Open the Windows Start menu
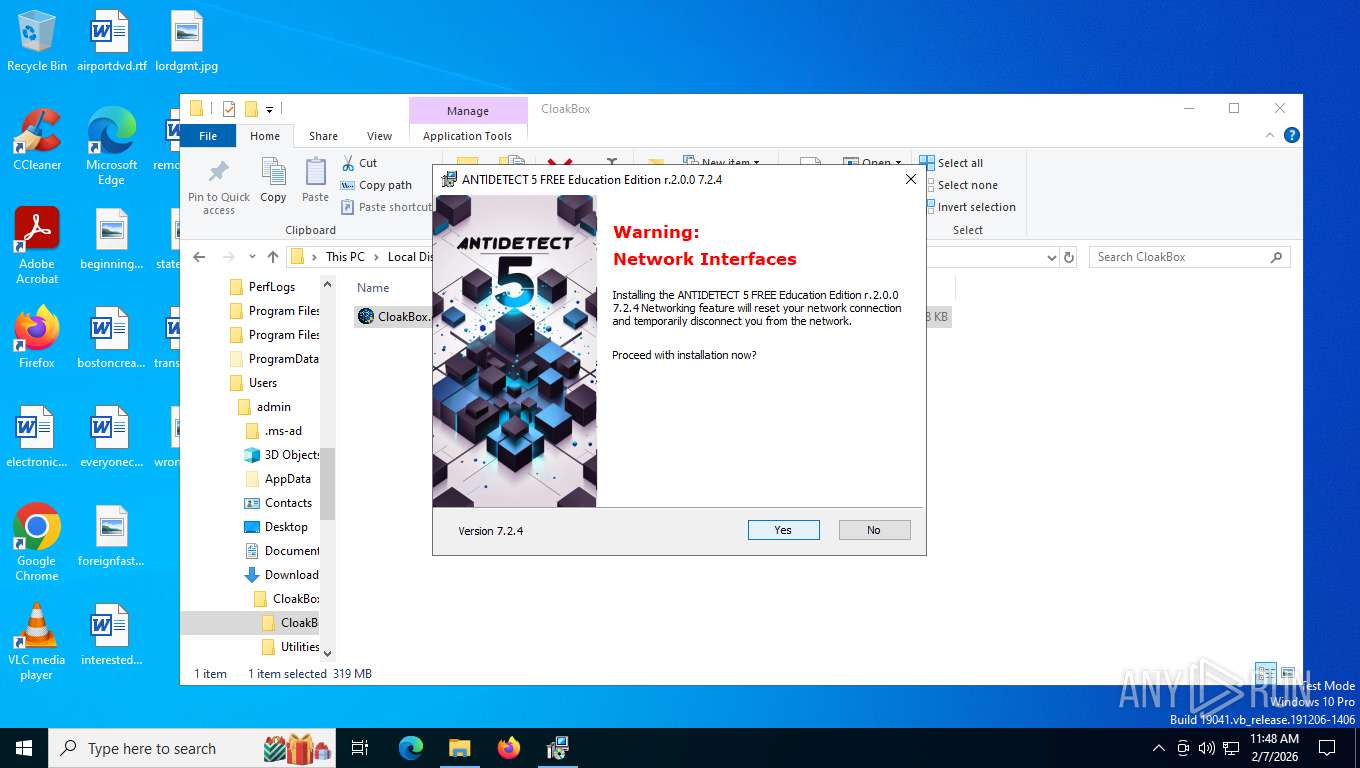The height and width of the screenshot is (768, 1360). 24,748
